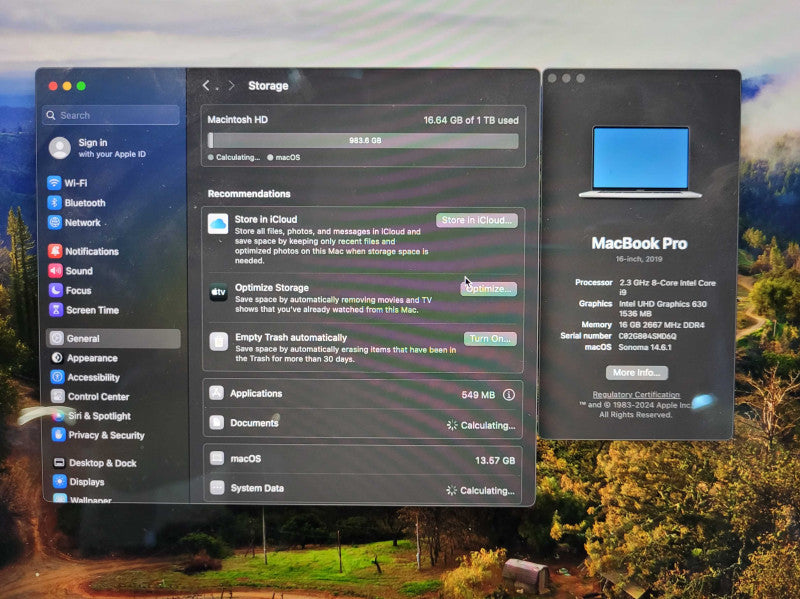Viewport: 800px width, 599px height.
Task: Click the Apple TV icon by Optimize Storage
Action: 218,292
